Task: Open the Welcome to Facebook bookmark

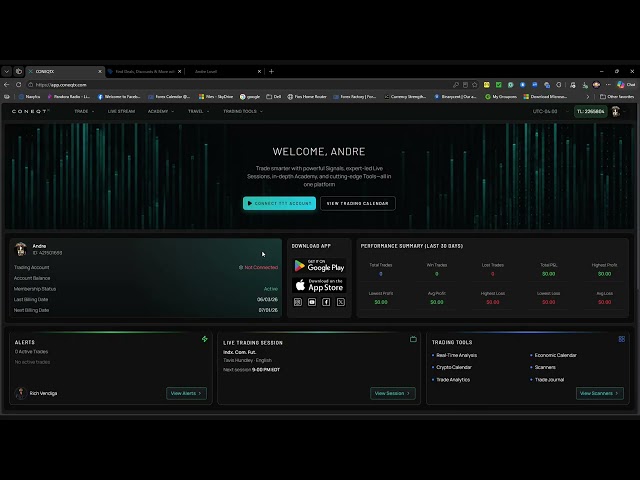Action: coord(119,97)
